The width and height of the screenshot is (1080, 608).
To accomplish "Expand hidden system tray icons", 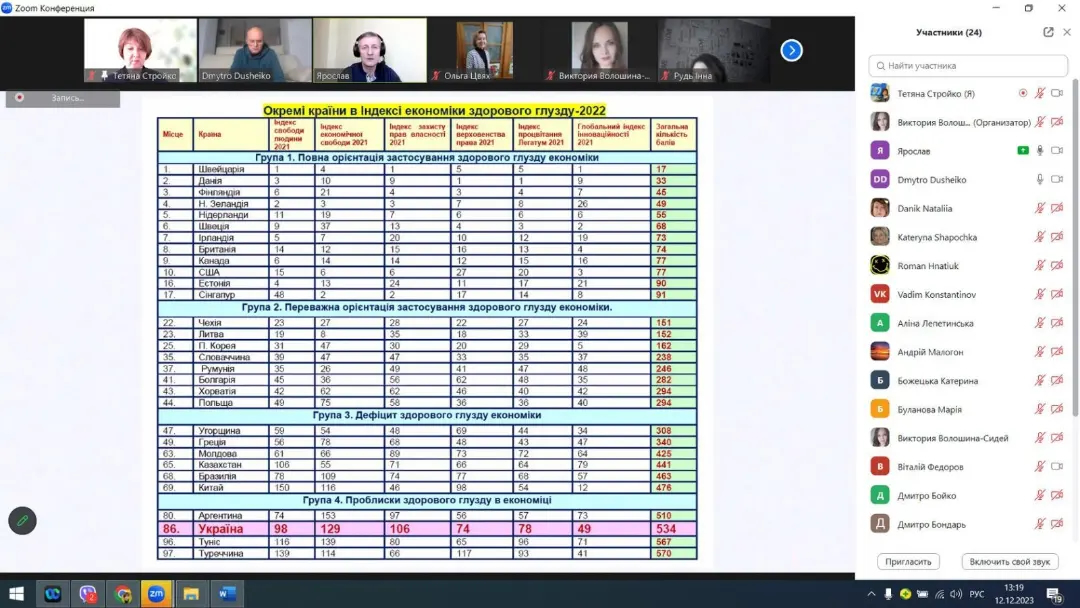I will [x=873, y=594].
